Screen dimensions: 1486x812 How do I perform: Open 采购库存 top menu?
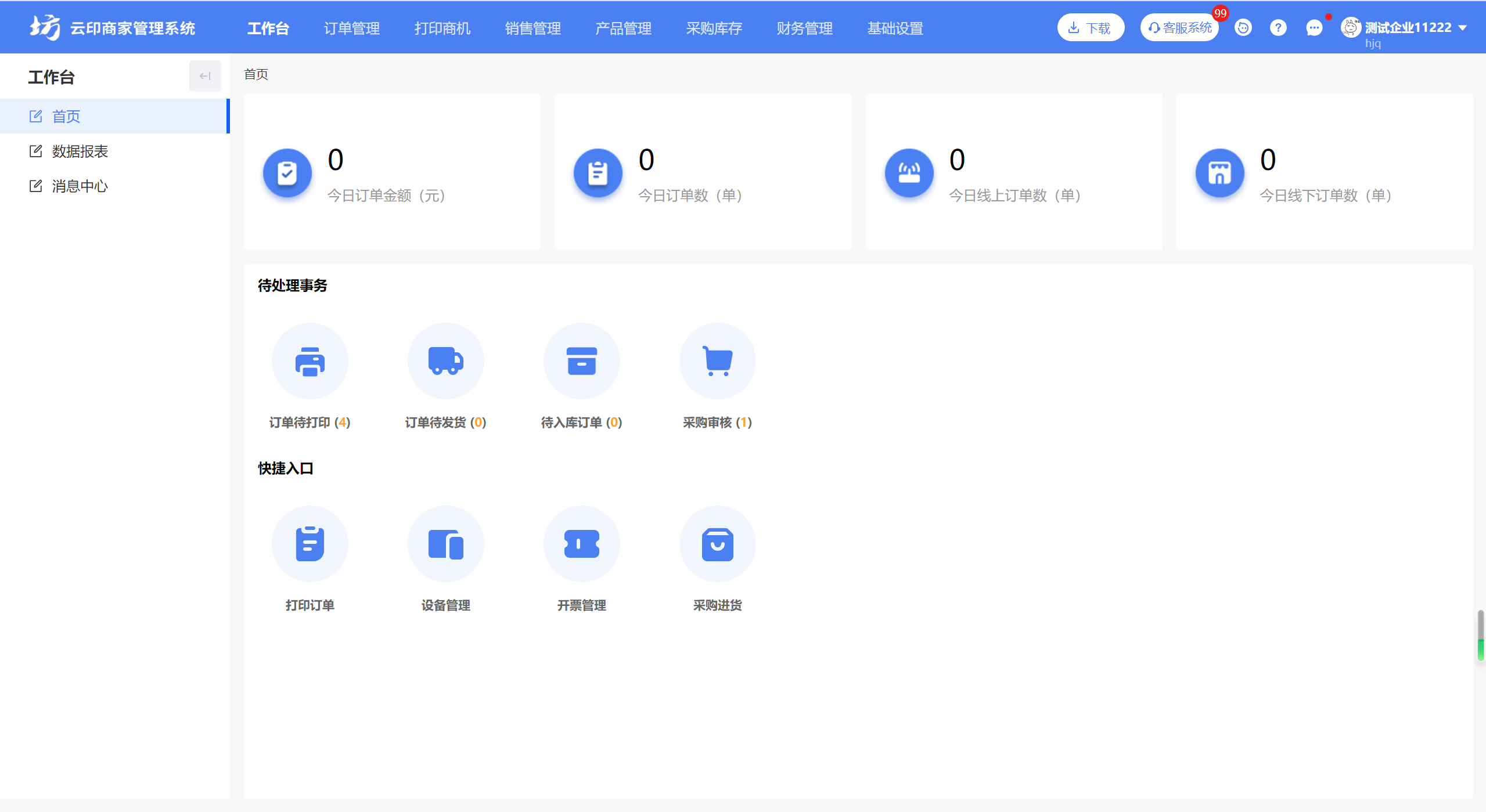coord(714,28)
